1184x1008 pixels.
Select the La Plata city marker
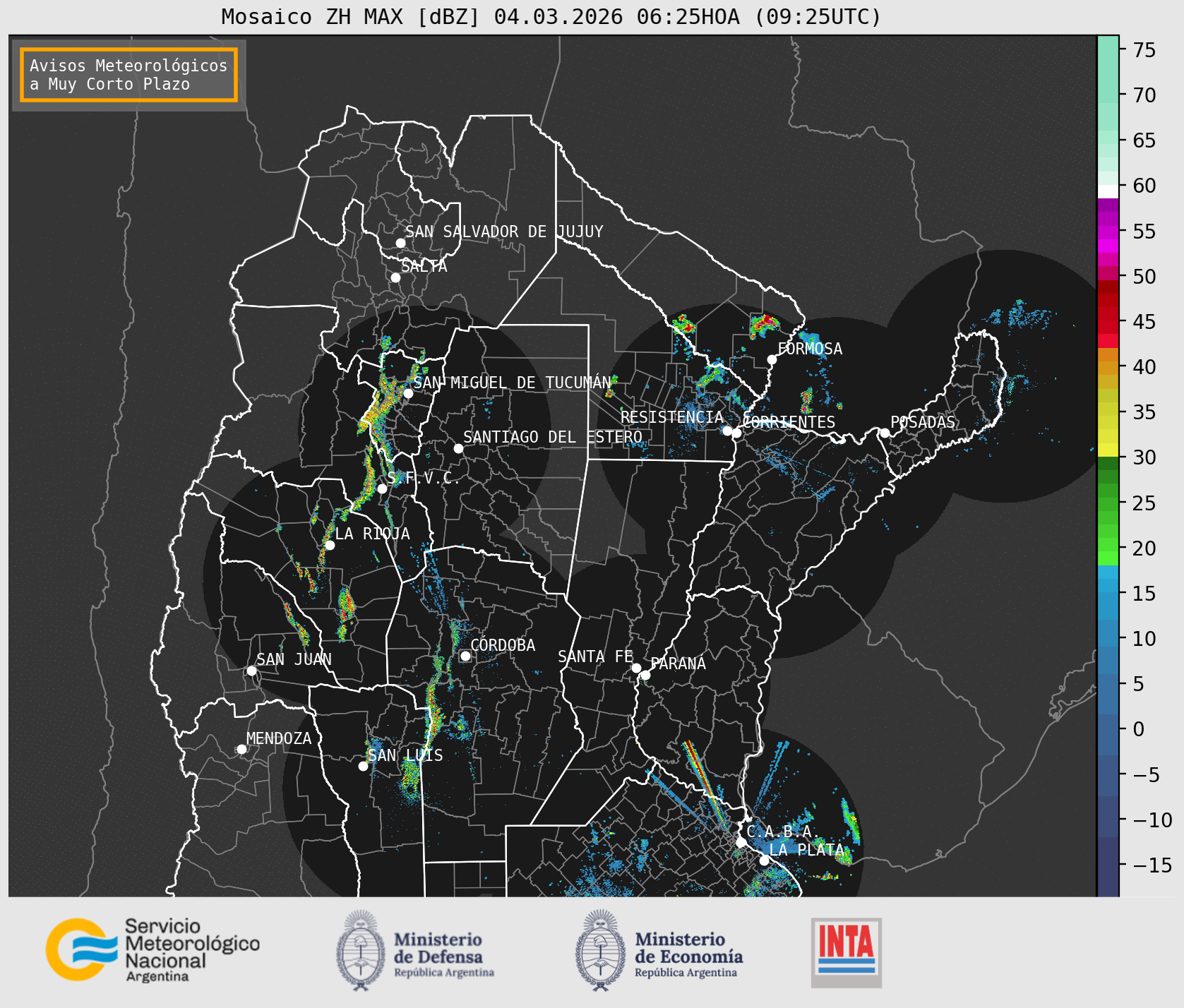(764, 860)
